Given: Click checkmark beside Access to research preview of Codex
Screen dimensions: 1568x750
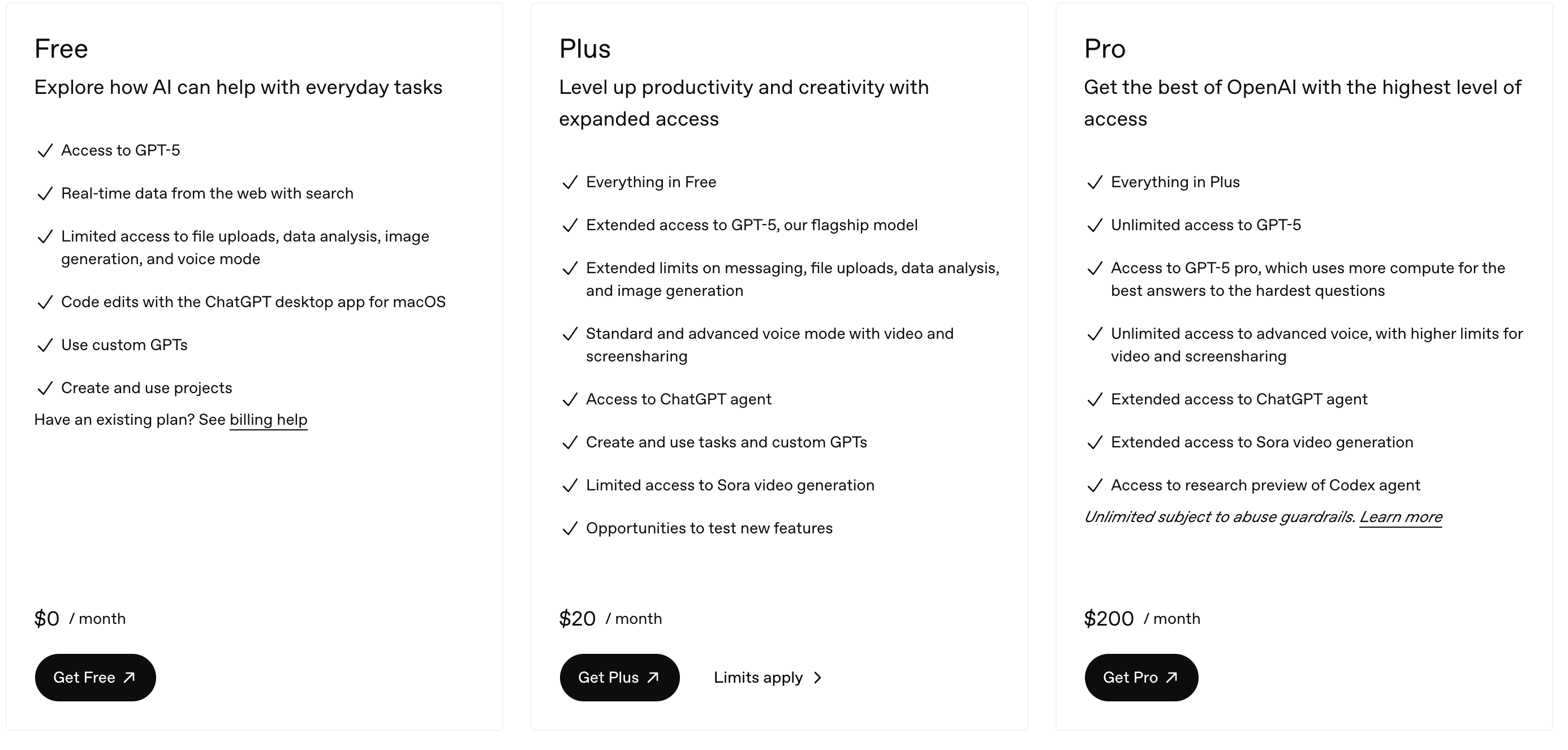Looking at the screenshot, I should [1095, 485].
